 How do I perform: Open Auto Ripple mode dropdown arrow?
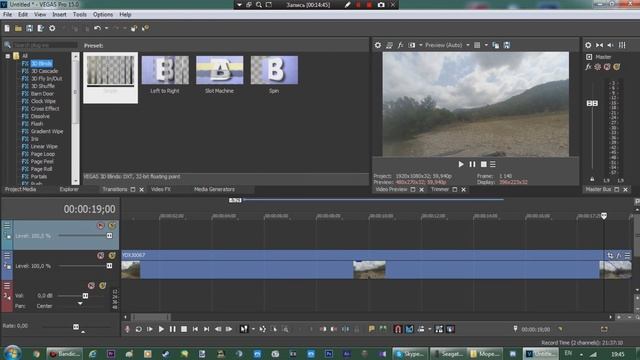[x=430, y=329]
